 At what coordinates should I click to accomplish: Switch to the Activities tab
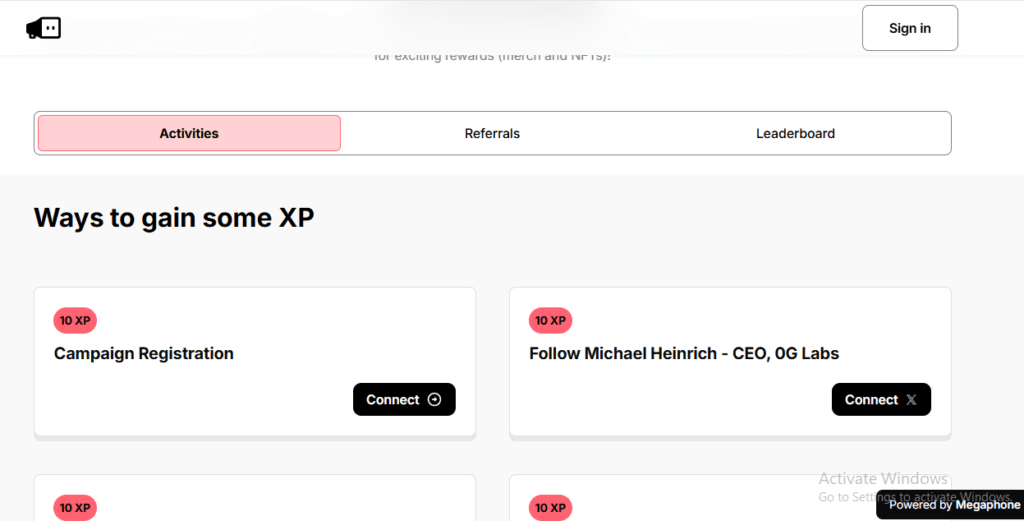(189, 133)
